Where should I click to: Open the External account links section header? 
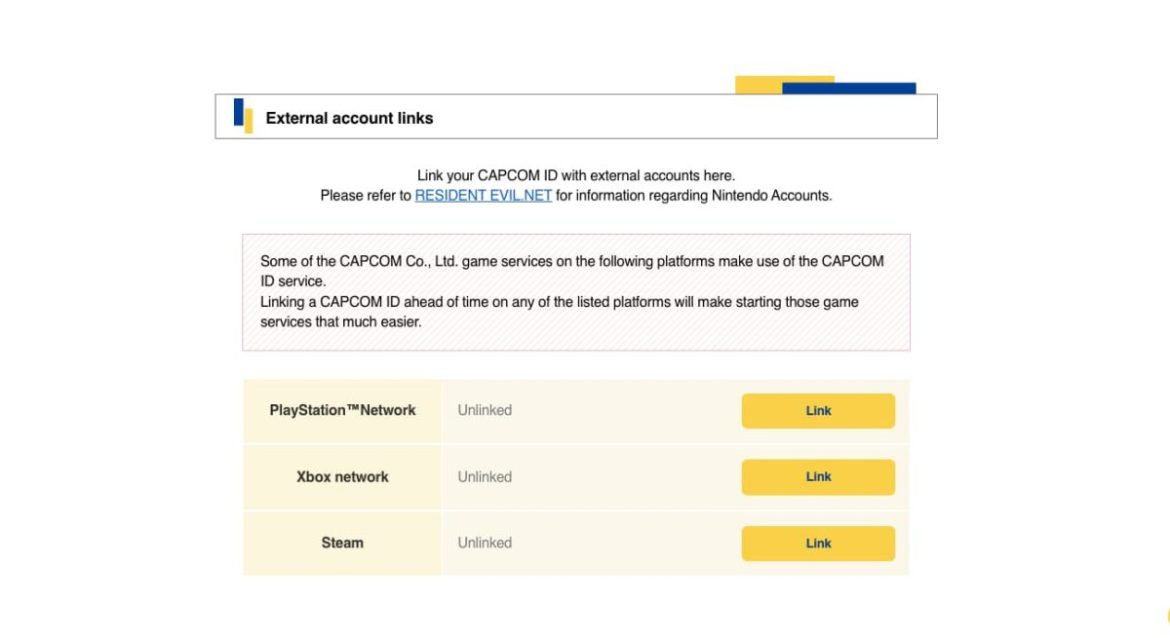pos(349,117)
